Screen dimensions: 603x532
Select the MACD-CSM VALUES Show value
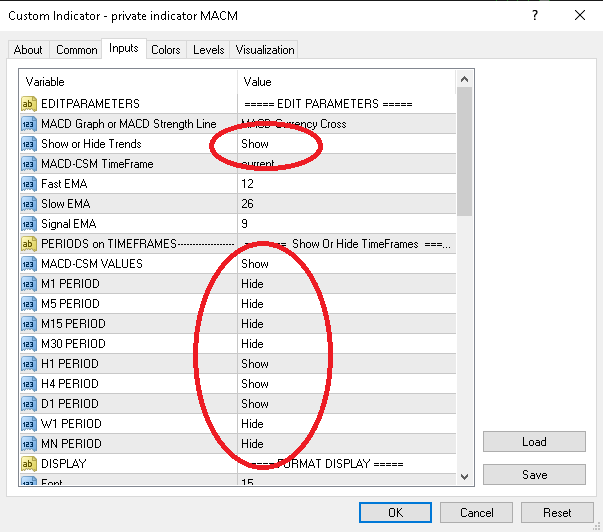(x=255, y=264)
